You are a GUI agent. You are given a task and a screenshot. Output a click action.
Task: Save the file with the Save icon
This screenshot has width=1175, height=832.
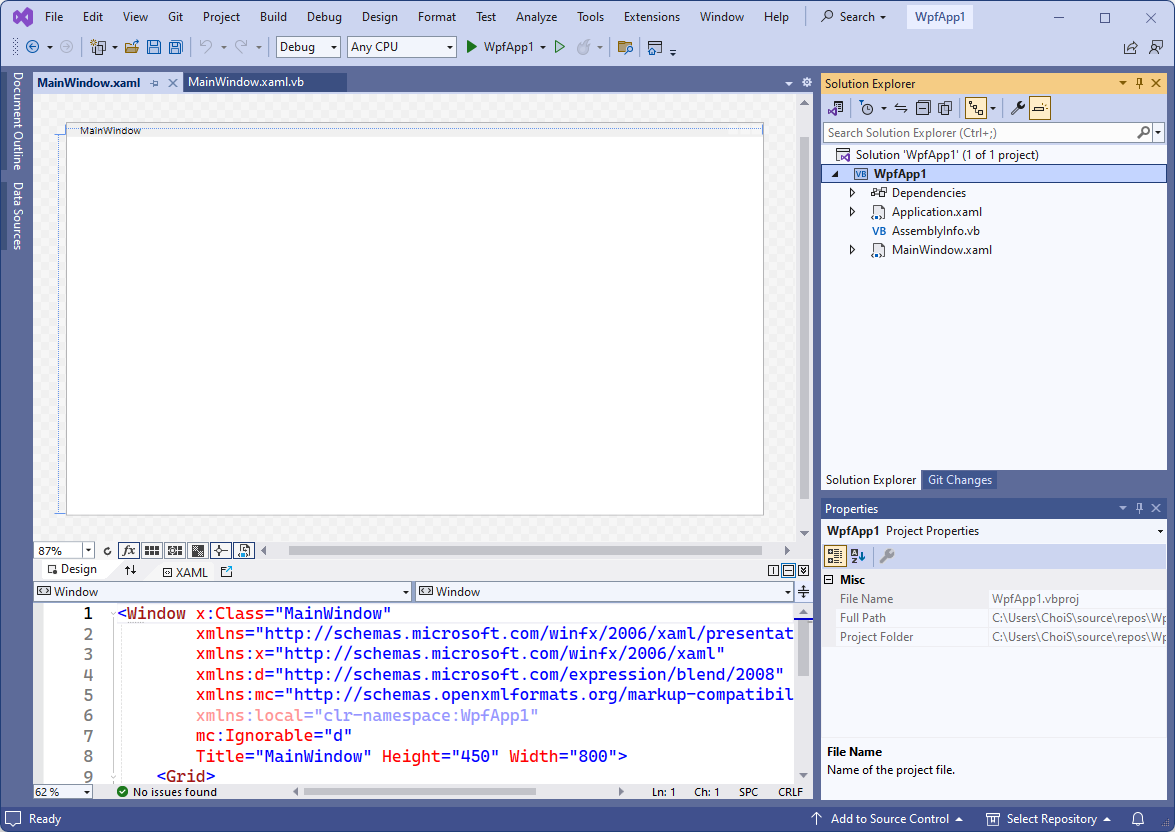(x=154, y=47)
